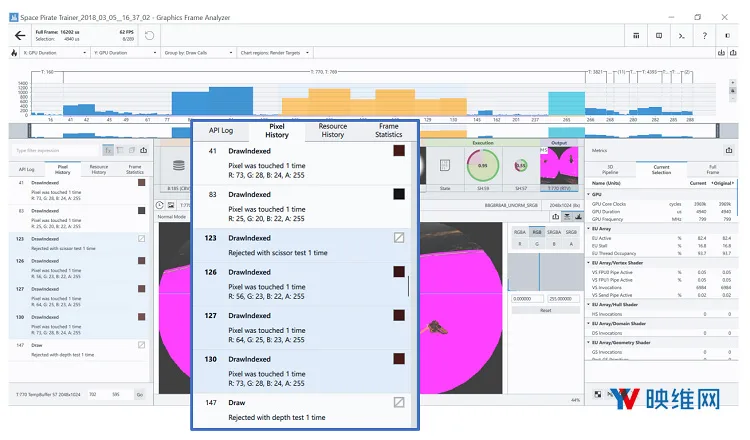
Task: Click the flag icon next to fx button
Action: click(120, 150)
